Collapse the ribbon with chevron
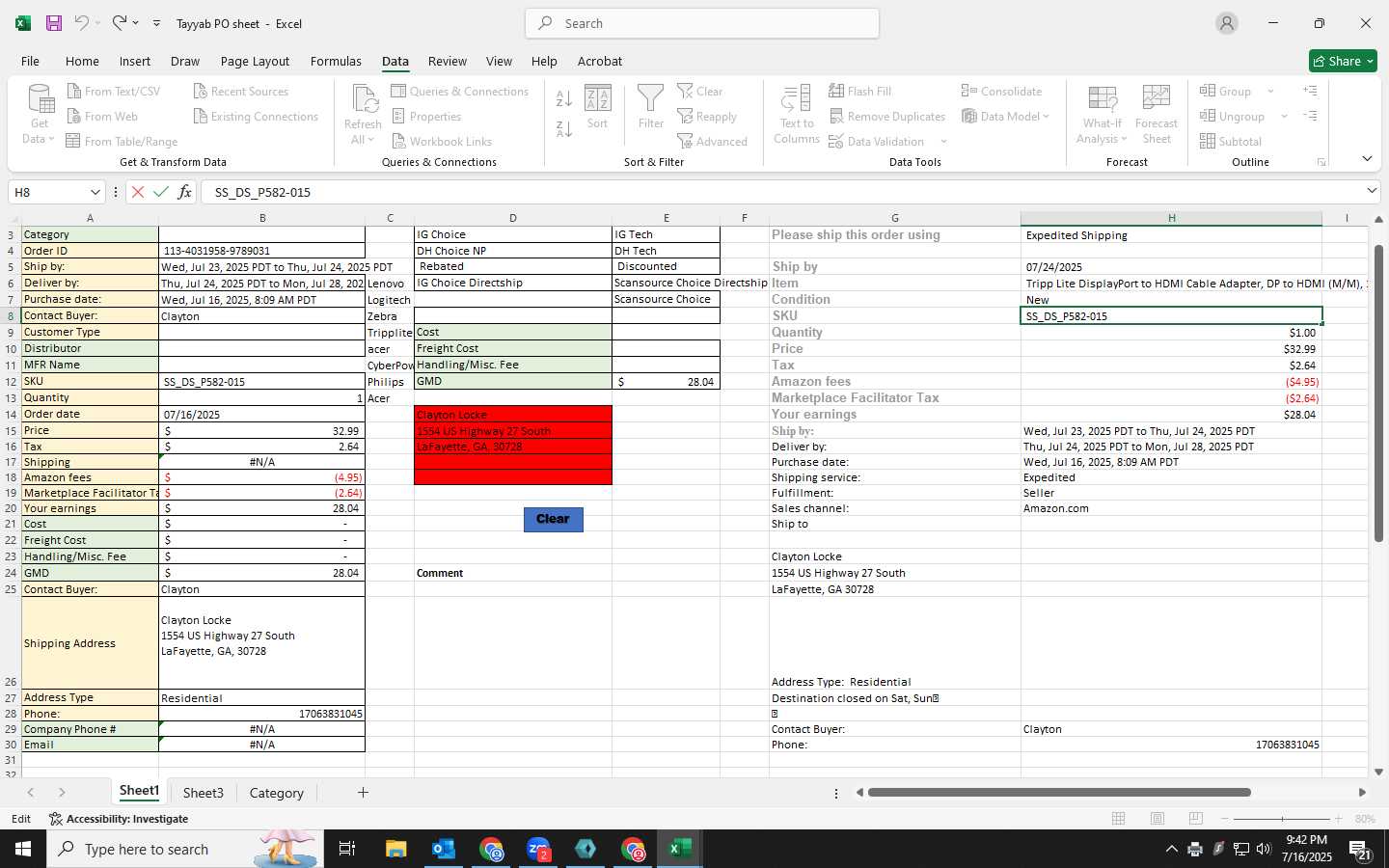 tap(1367, 158)
